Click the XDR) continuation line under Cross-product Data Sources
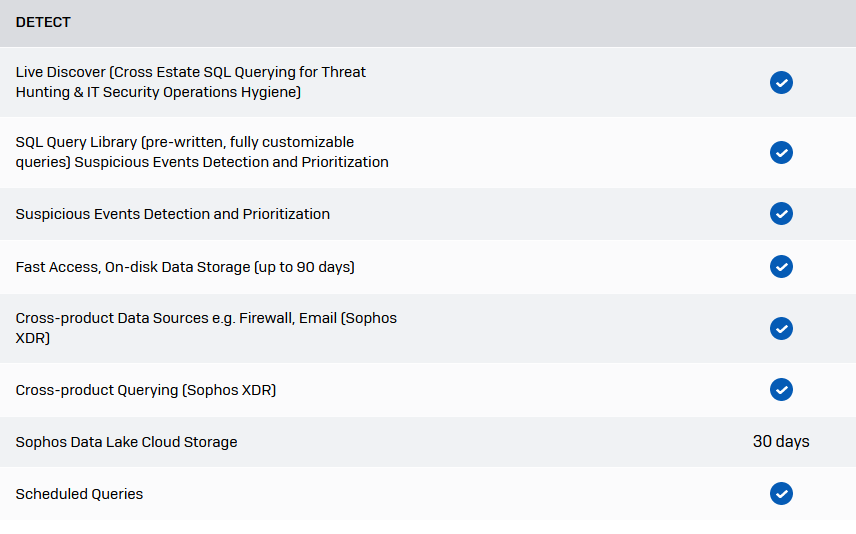Viewport: 856px width, 534px height. 33,338
